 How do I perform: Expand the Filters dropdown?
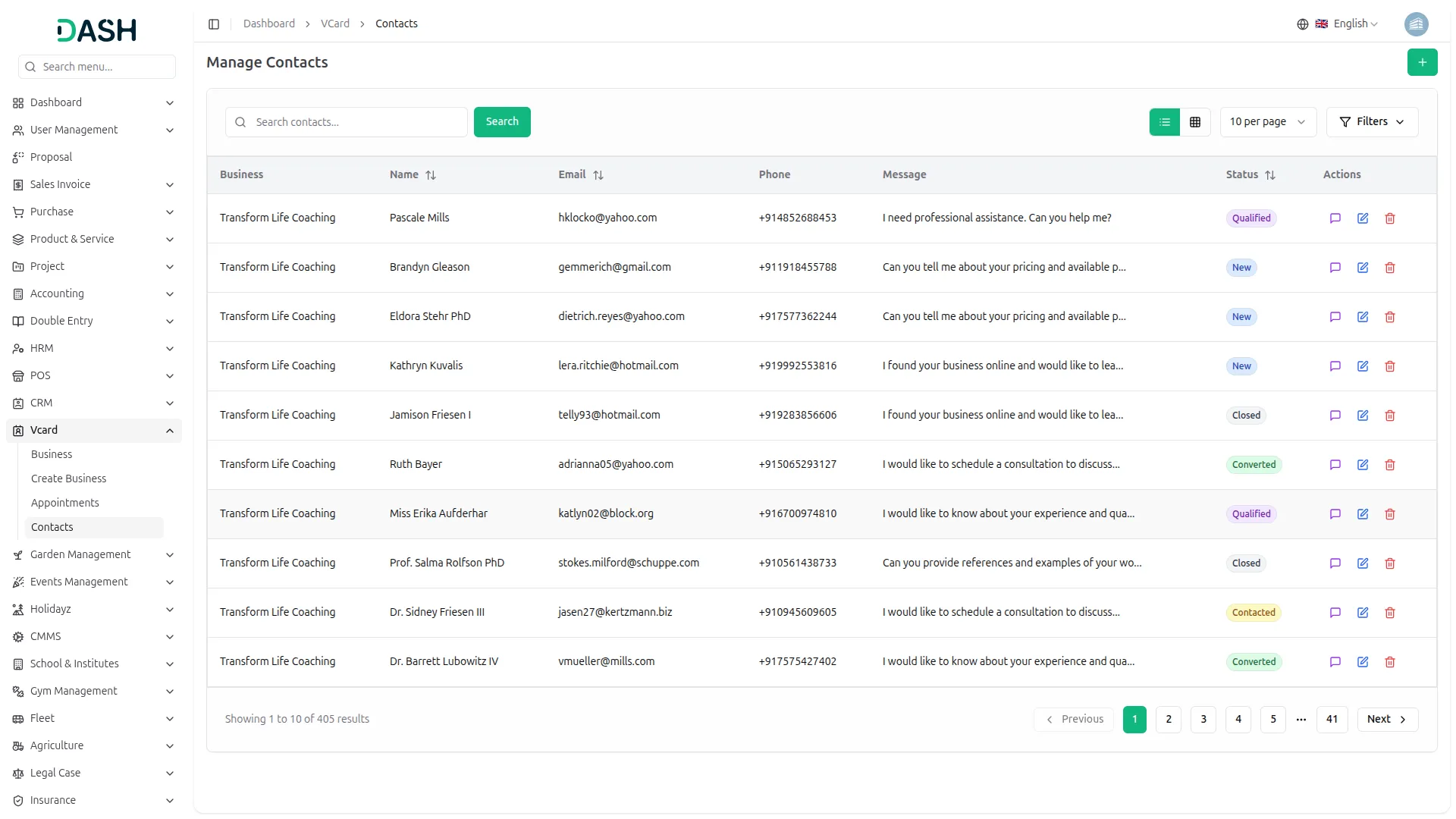point(1372,122)
